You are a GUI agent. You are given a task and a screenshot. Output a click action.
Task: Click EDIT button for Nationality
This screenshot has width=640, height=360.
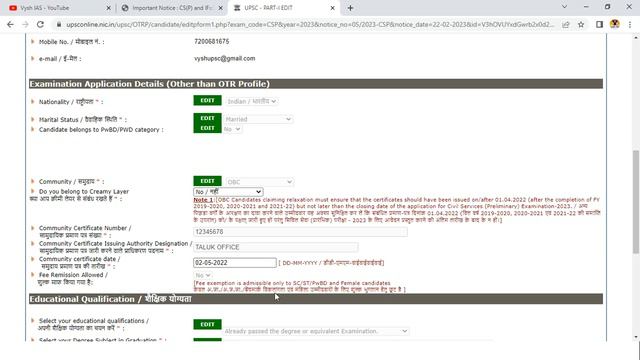[x=207, y=100]
